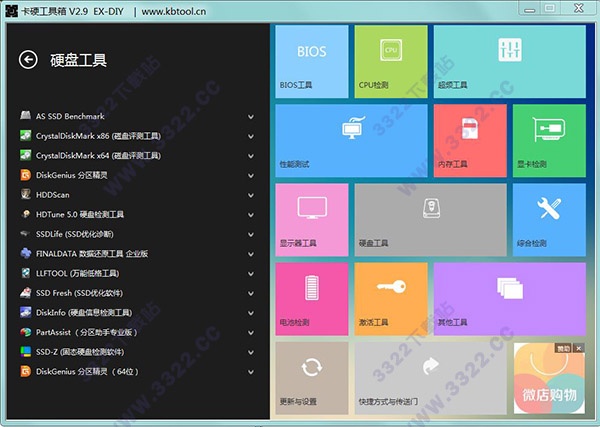600x427 pixels.
Task: Click the 卡硬工具箱 app icon in title bar
Action: click(11, 11)
